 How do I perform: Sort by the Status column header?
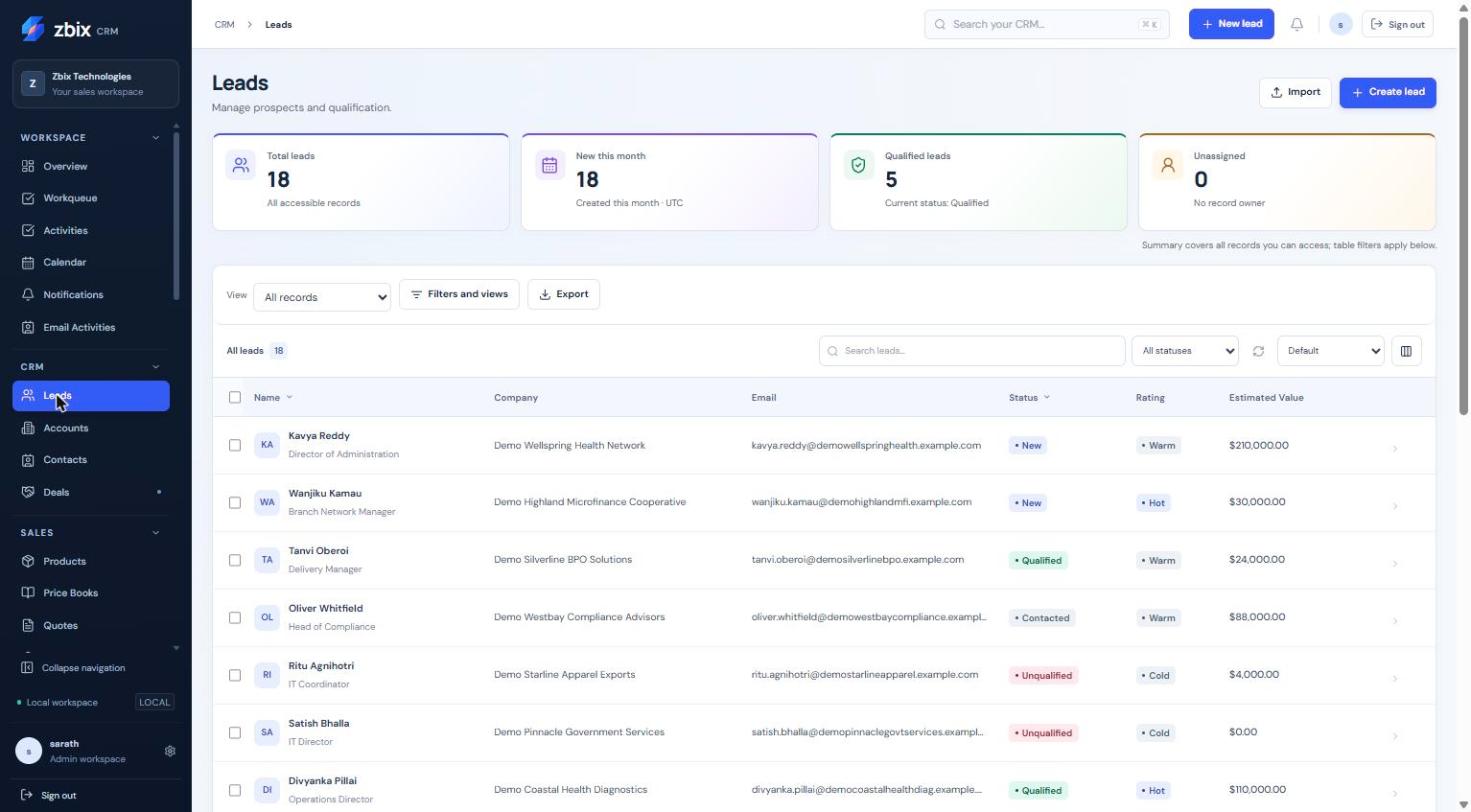(x=1029, y=398)
